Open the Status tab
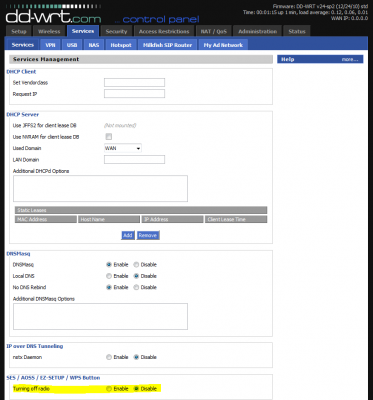This screenshot has width=373, height=400. point(297,31)
